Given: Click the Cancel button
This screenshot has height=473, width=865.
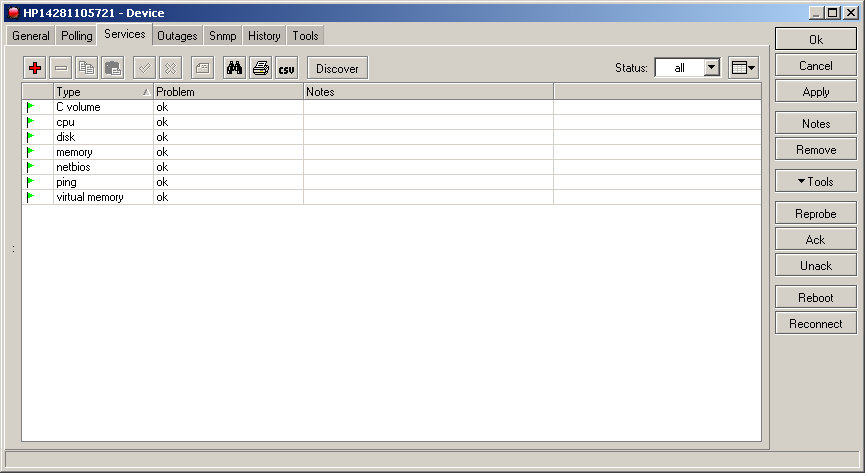Looking at the screenshot, I should (815, 65).
